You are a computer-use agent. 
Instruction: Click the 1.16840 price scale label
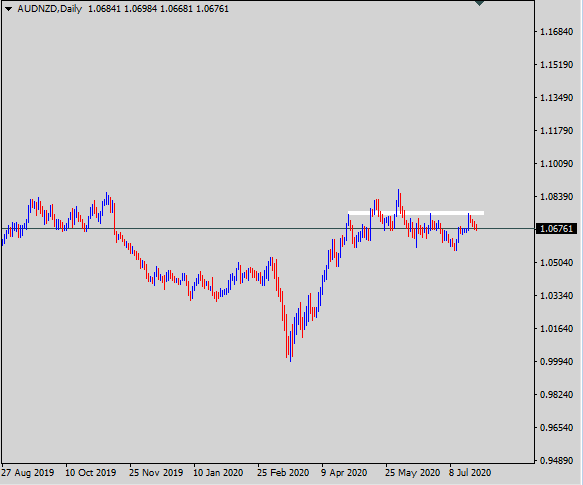pyautogui.click(x=556, y=32)
